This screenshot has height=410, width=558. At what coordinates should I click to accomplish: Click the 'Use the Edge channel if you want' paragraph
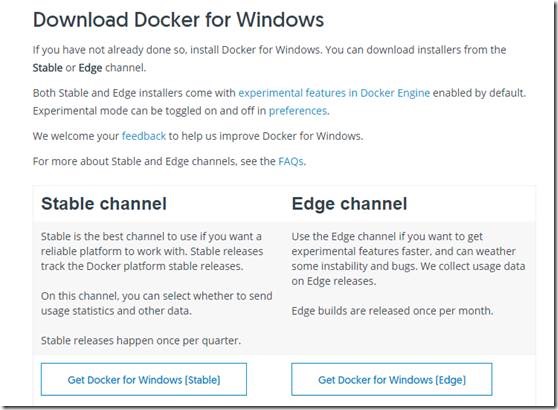pyautogui.click(x=408, y=259)
